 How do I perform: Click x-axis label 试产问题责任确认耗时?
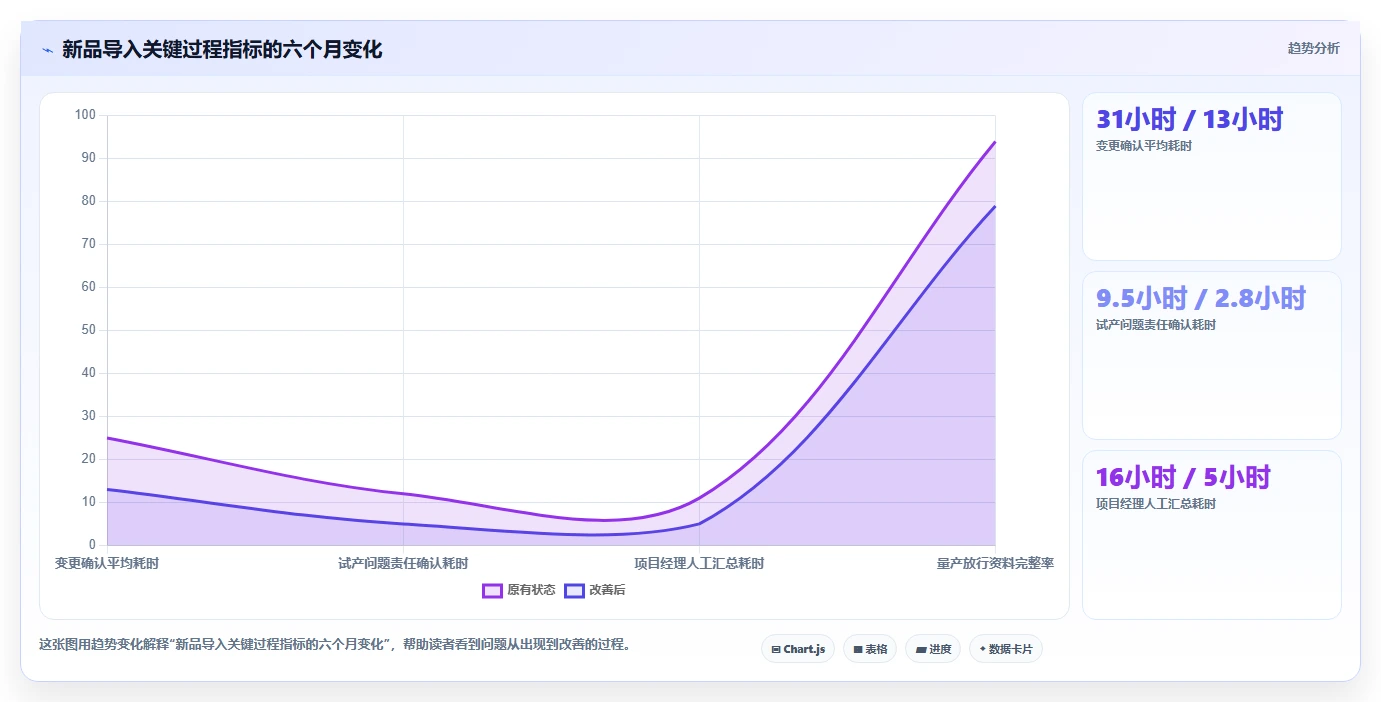pyautogui.click(x=403, y=563)
